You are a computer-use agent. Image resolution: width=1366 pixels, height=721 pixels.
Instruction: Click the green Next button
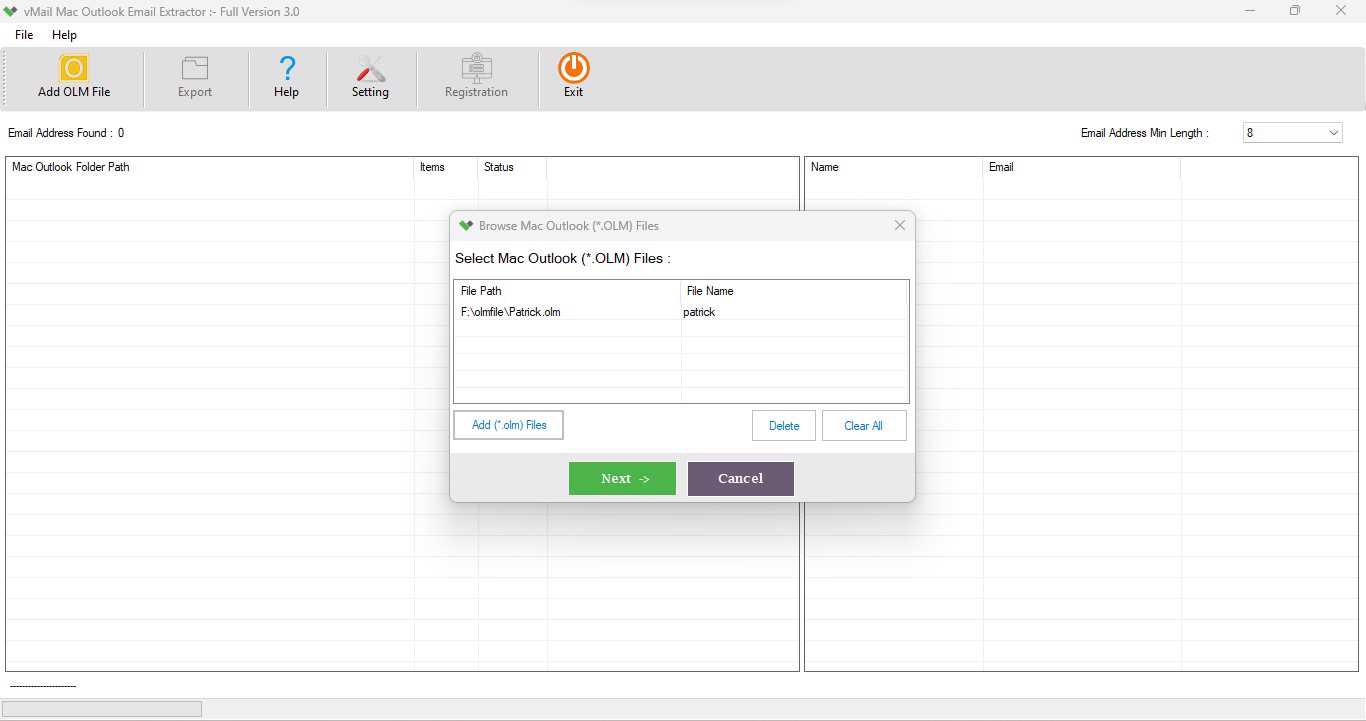622,478
